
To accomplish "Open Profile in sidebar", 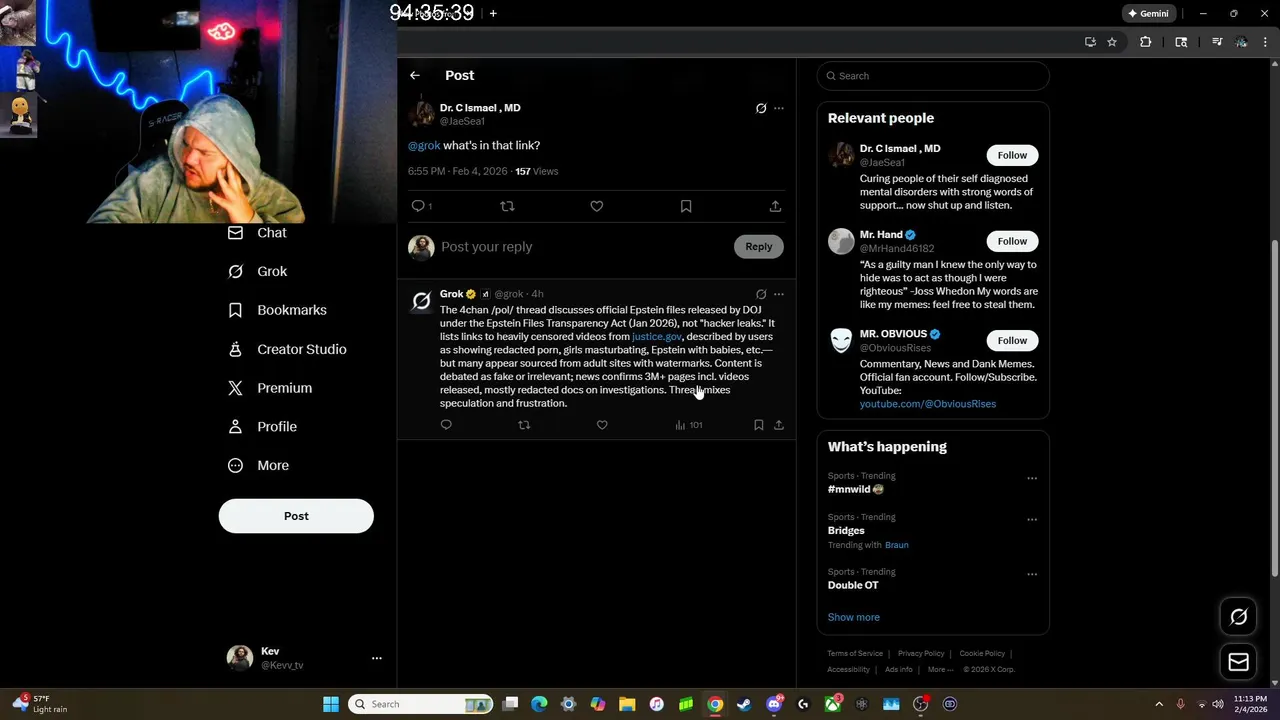I will (x=263, y=426).
